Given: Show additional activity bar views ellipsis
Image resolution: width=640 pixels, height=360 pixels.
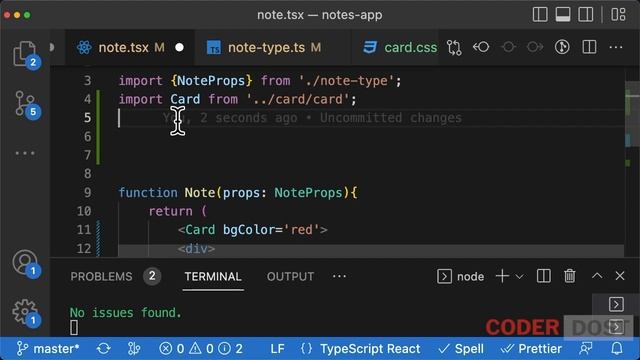Looking at the screenshot, I should coord(25,153).
